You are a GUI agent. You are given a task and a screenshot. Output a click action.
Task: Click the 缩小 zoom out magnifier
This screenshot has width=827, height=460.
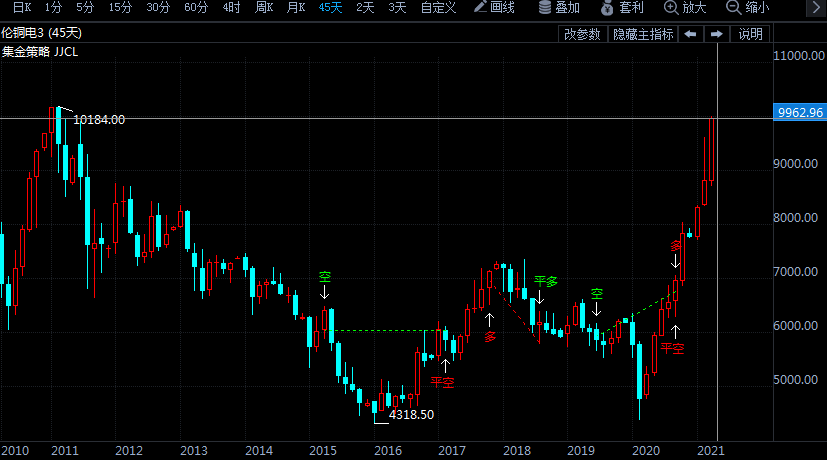tap(748, 7)
